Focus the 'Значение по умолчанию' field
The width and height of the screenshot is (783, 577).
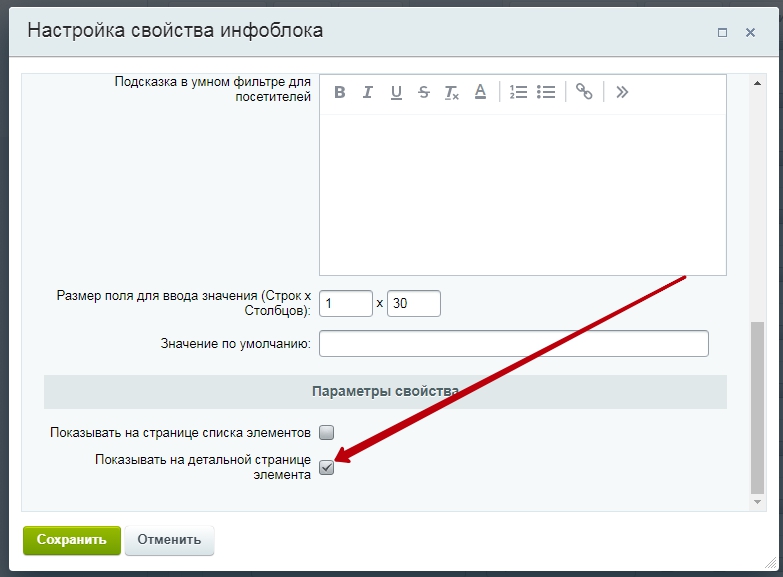[x=513, y=344]
